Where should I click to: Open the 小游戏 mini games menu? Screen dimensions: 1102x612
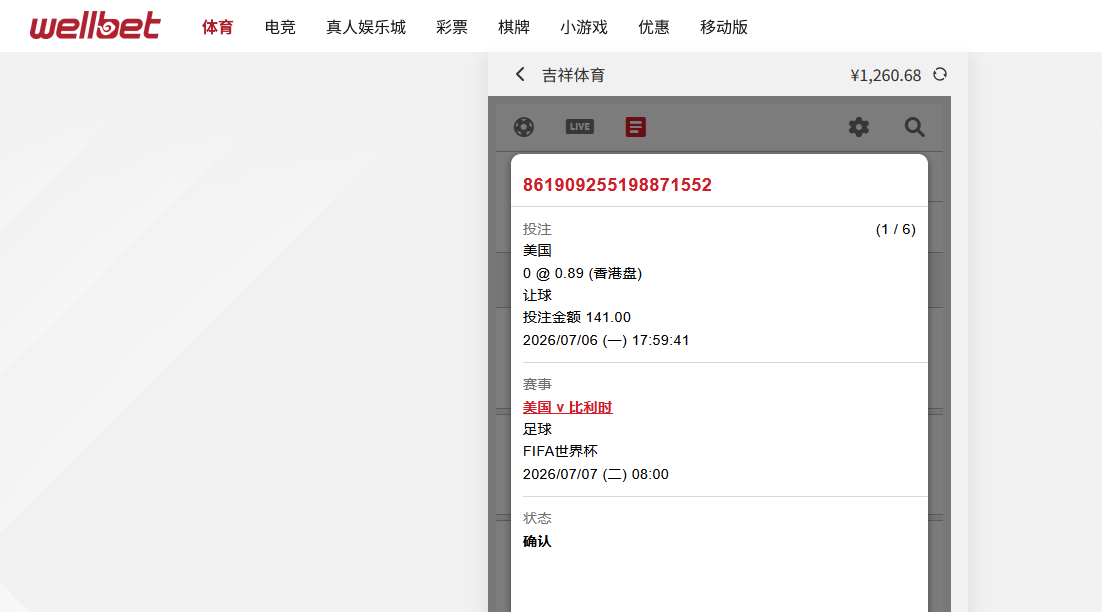point(584,27)
